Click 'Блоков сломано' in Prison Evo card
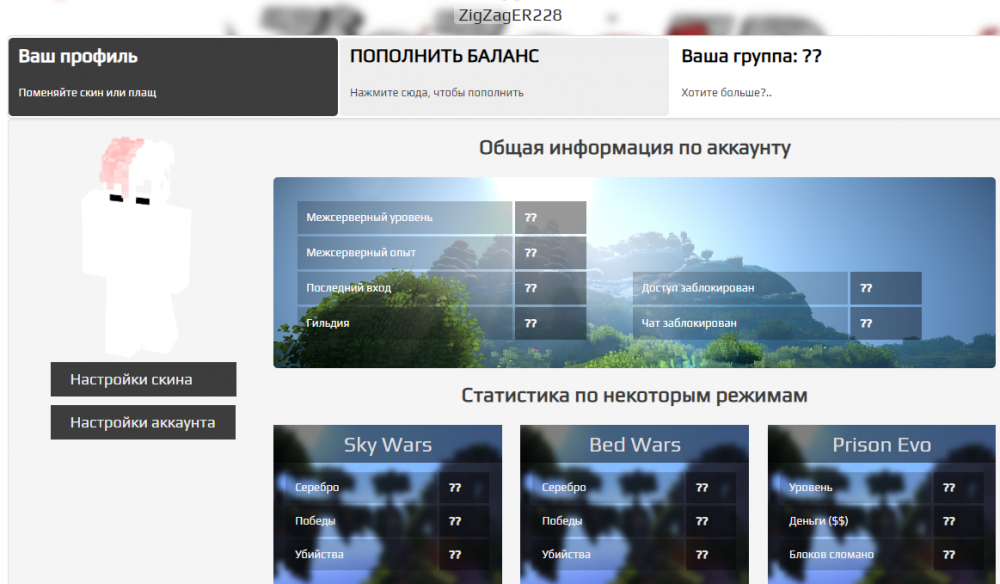 tap(833, 554)
